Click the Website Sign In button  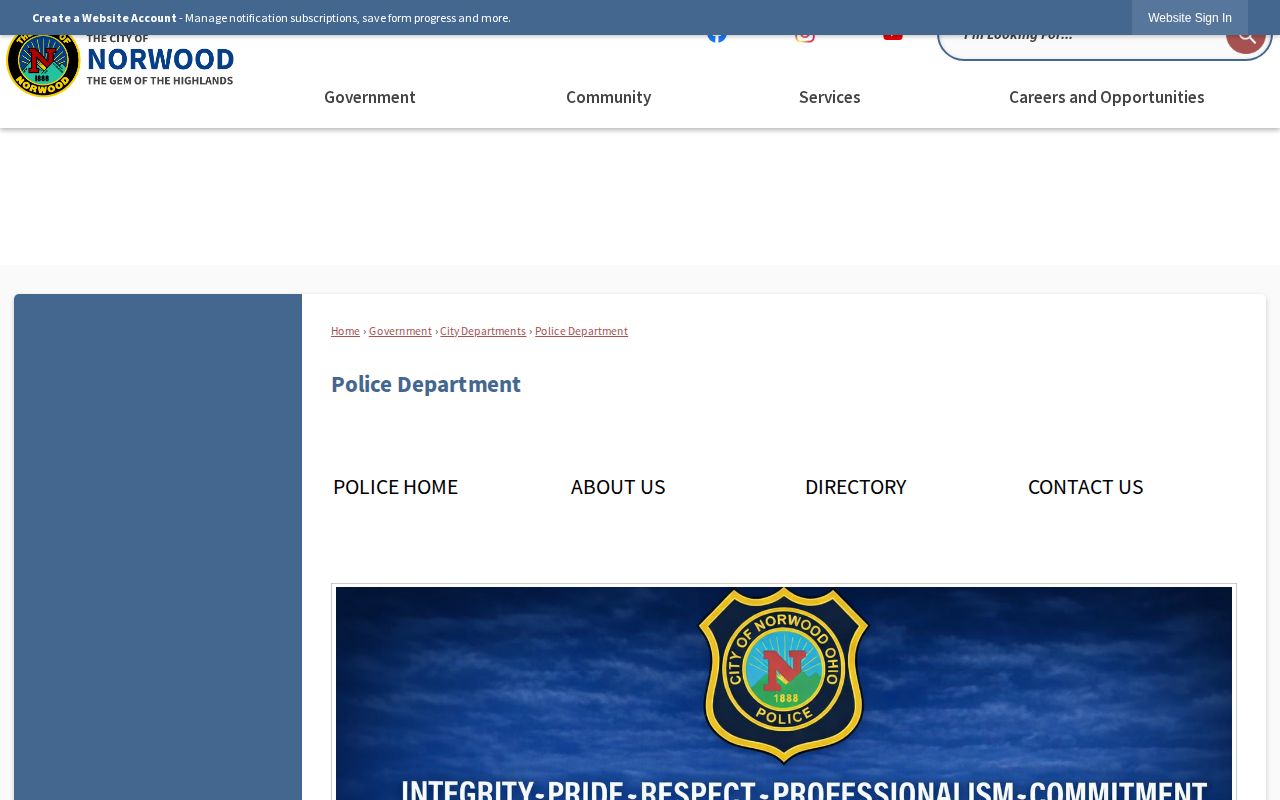pos(1190,18)
